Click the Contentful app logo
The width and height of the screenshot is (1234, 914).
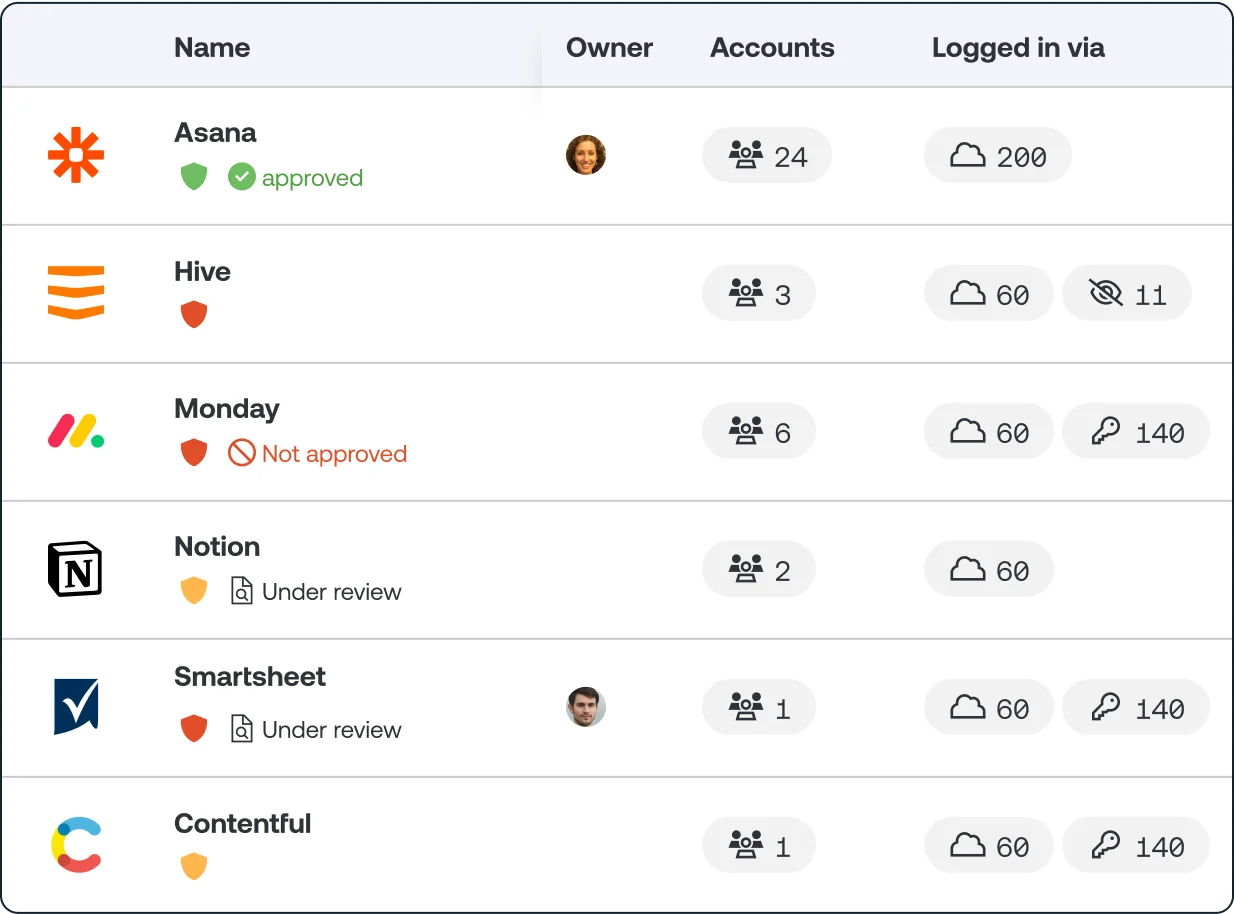[x=76, y=845]
